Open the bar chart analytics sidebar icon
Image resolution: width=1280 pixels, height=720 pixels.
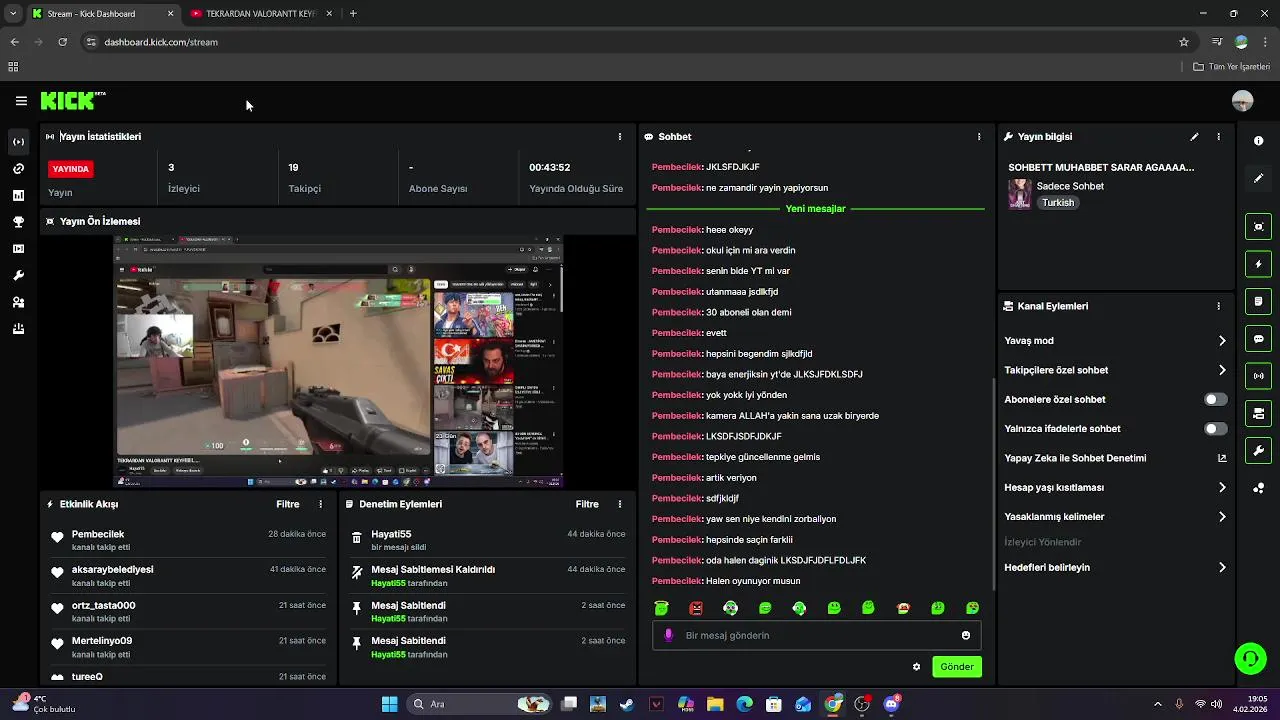[x=18, y=195]
